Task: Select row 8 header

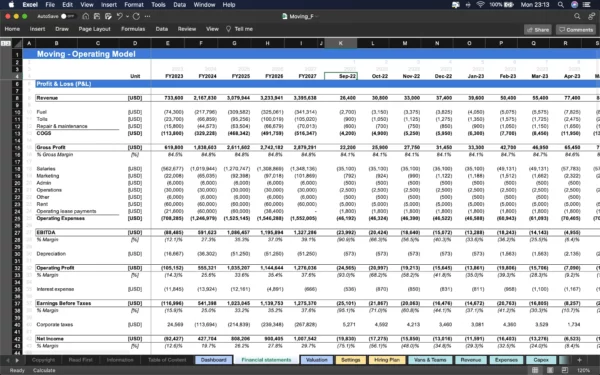Action: [17, 98]
